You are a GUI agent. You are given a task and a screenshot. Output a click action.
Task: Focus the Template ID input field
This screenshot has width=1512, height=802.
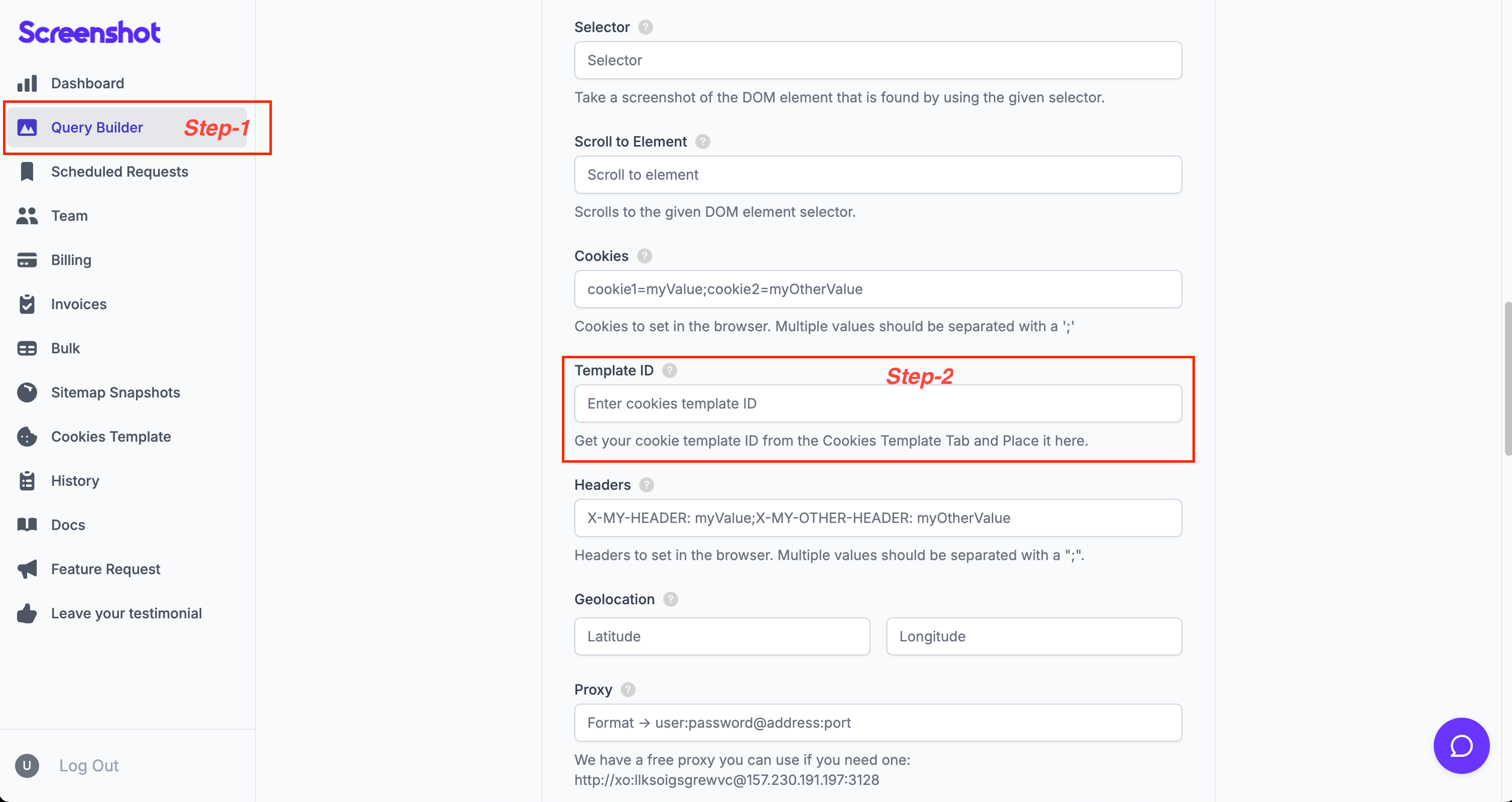[x=878, y=404]
